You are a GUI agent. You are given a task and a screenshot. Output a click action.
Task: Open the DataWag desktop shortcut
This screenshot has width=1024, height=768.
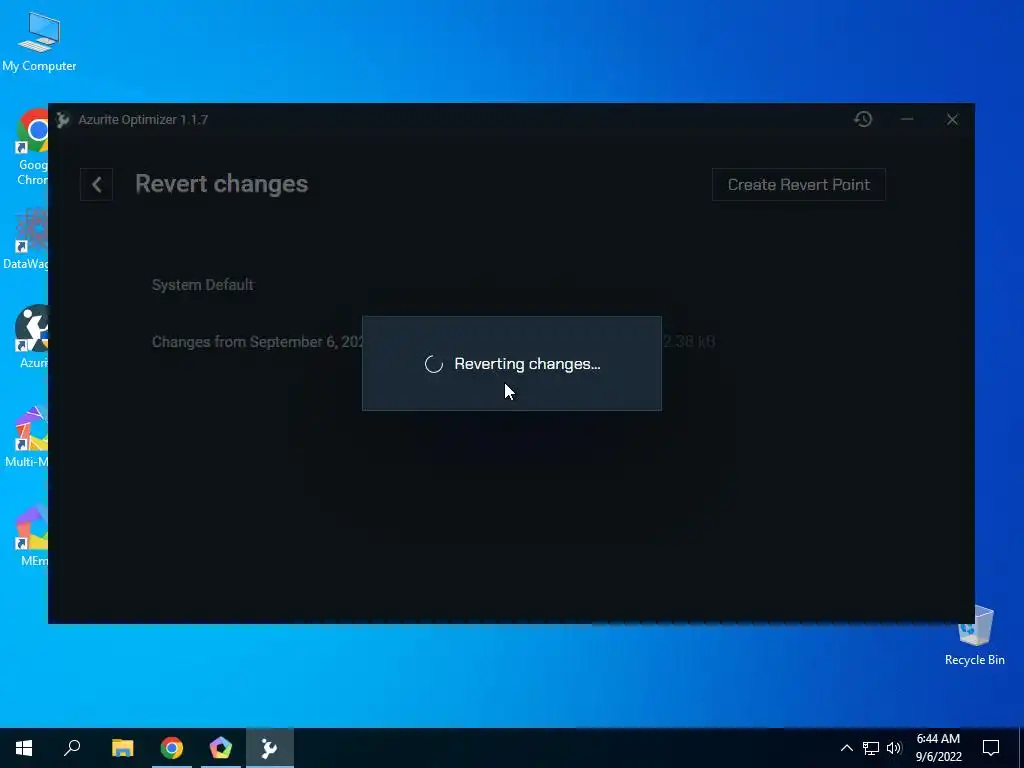click(x=26, y=239)
